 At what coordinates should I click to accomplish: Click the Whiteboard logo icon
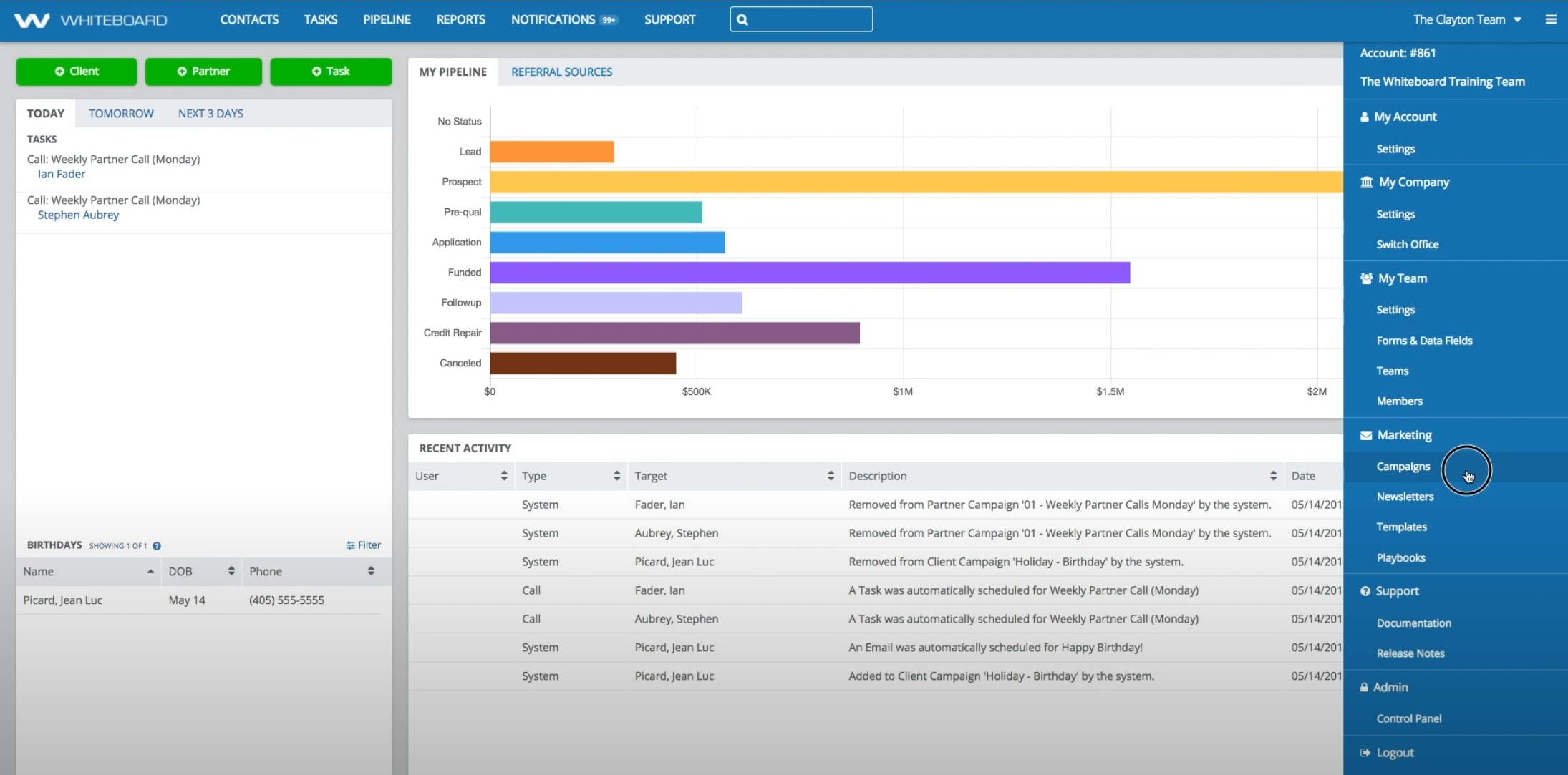click(32, 20)
